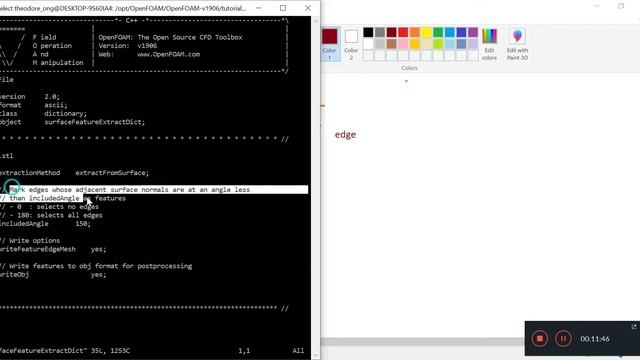The width and height of the screenshot is (640, 360).
Task: Pick rose pink from the Paint palette
Action: [403, 44]
